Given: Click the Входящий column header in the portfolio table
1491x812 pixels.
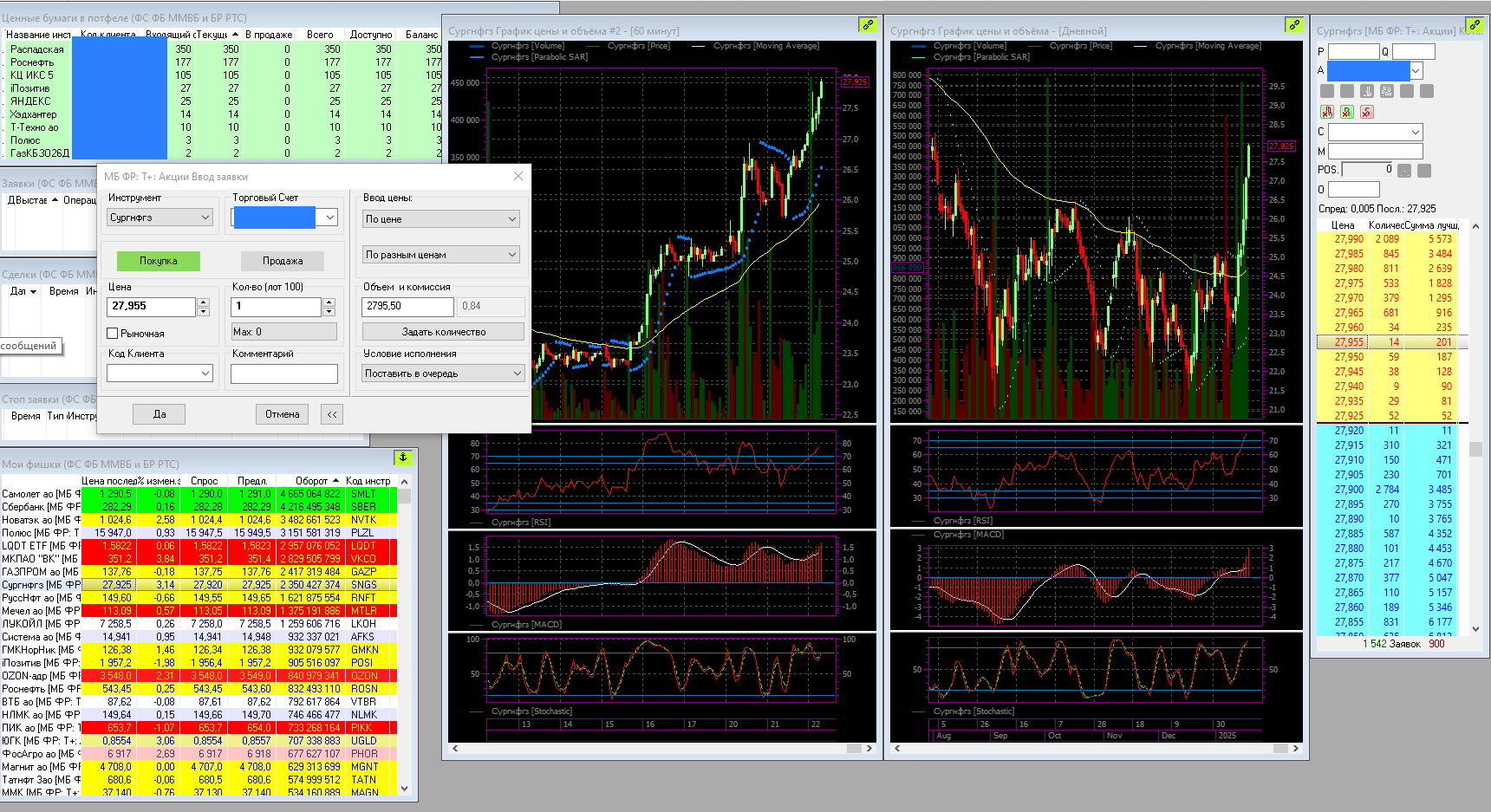Looking at the screenshot, I should coord(168,35).
